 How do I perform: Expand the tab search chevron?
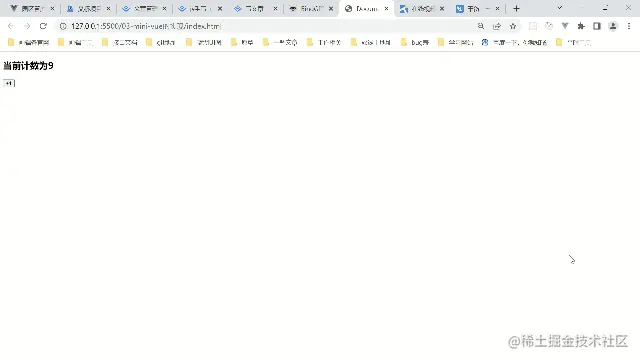coord(560,8)
